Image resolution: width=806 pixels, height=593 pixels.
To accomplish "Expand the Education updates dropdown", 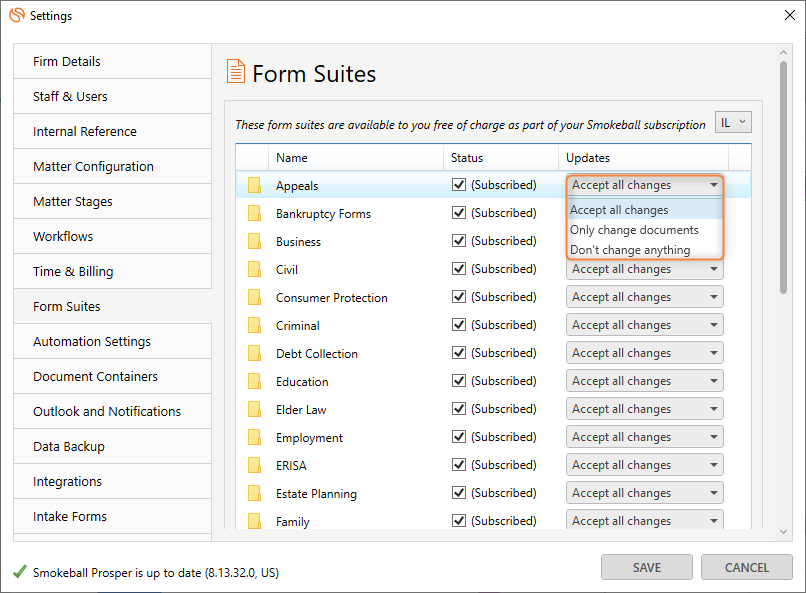I will point(645,381).
